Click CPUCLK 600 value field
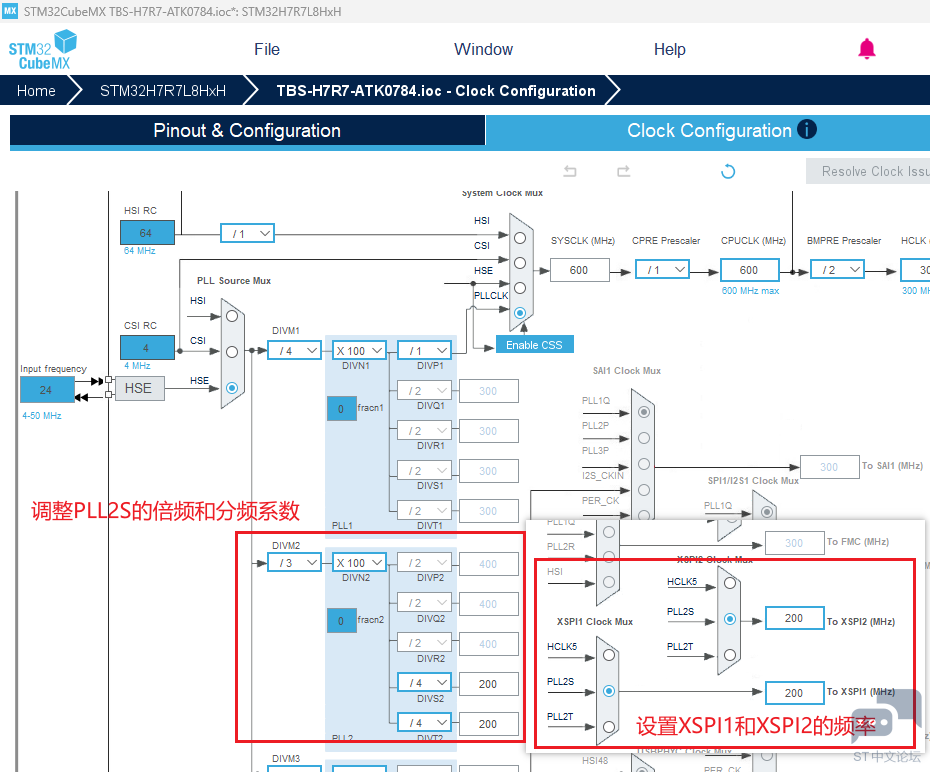 (x=750, y=270)
